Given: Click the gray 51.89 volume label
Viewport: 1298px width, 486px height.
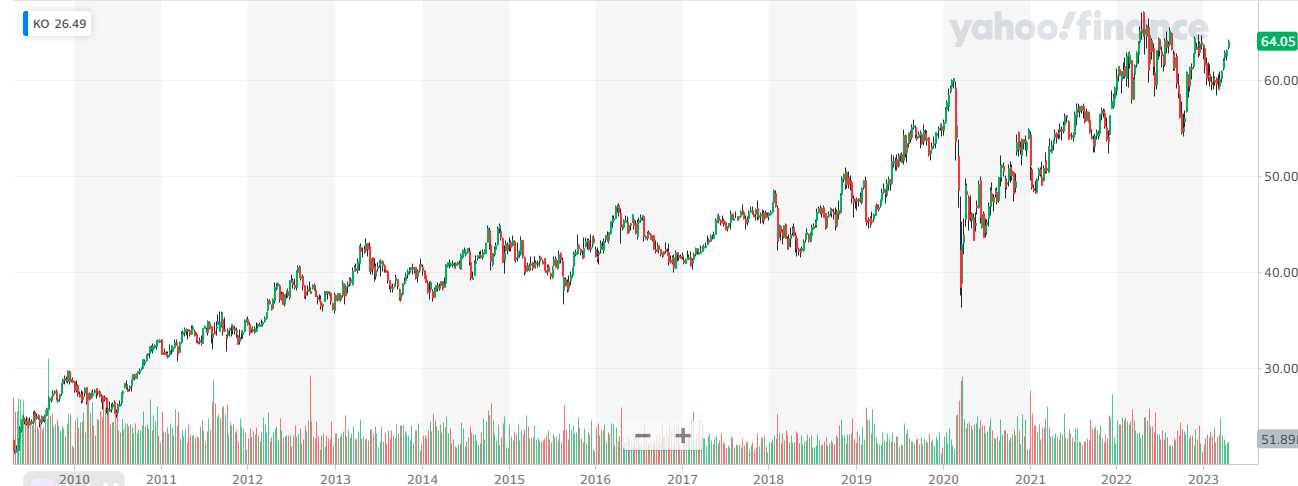Looking at the screenshot, I should coord(1277,440).
